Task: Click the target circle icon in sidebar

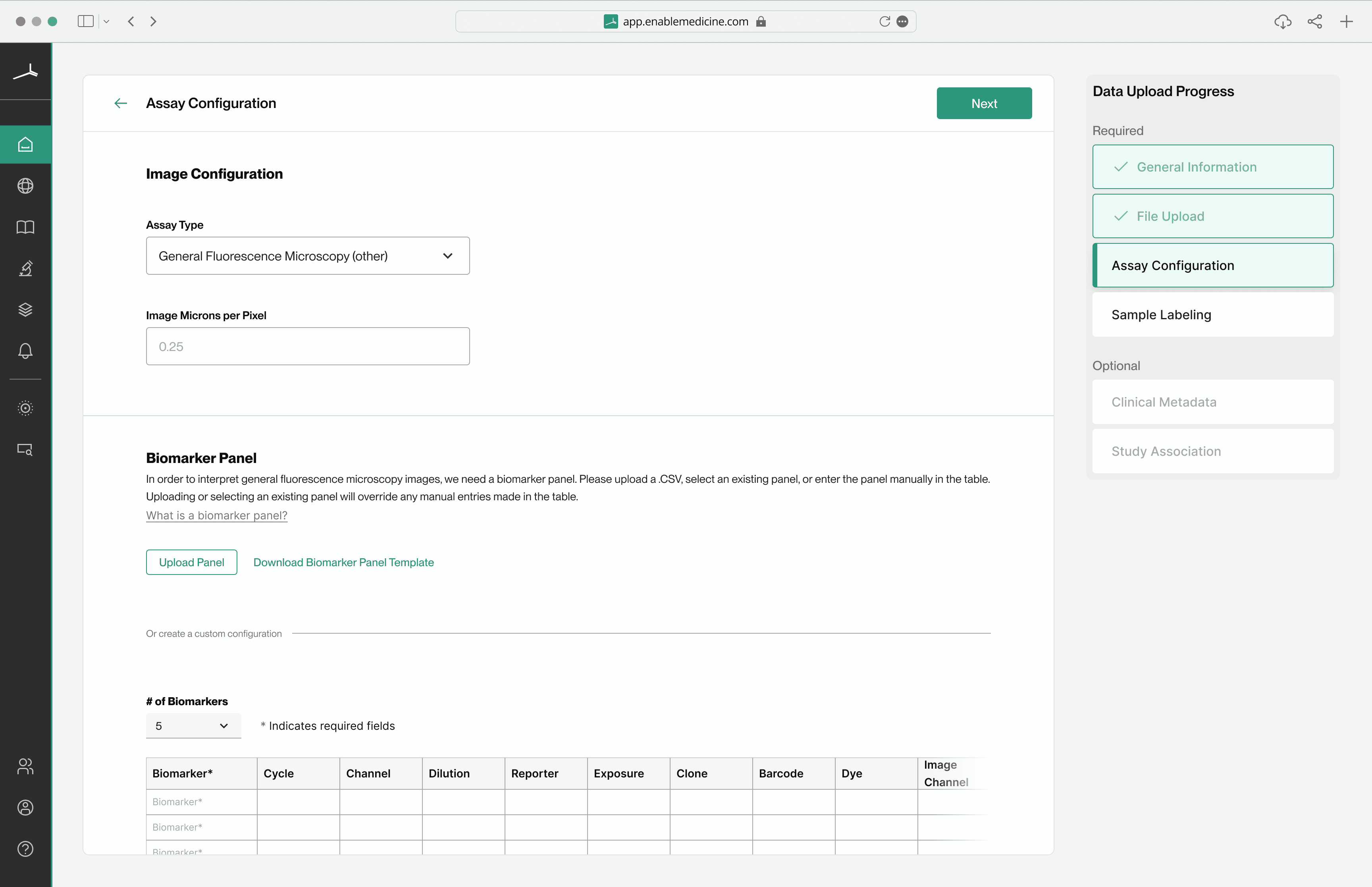Action: pos(25,409)
